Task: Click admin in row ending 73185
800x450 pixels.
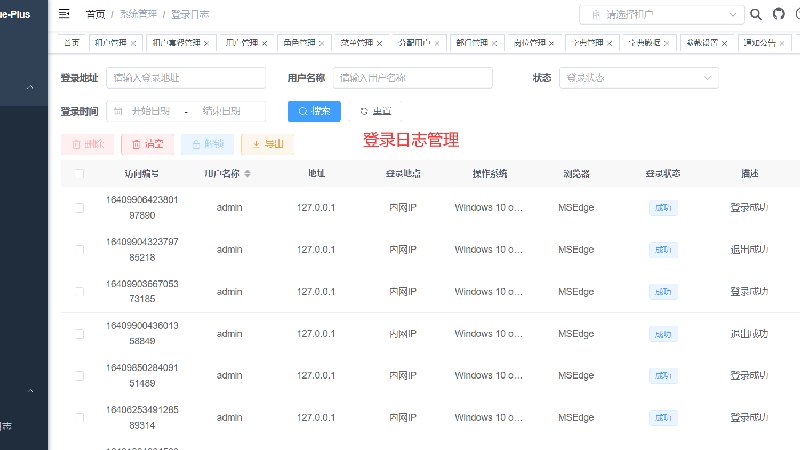Action: point(230,292)
